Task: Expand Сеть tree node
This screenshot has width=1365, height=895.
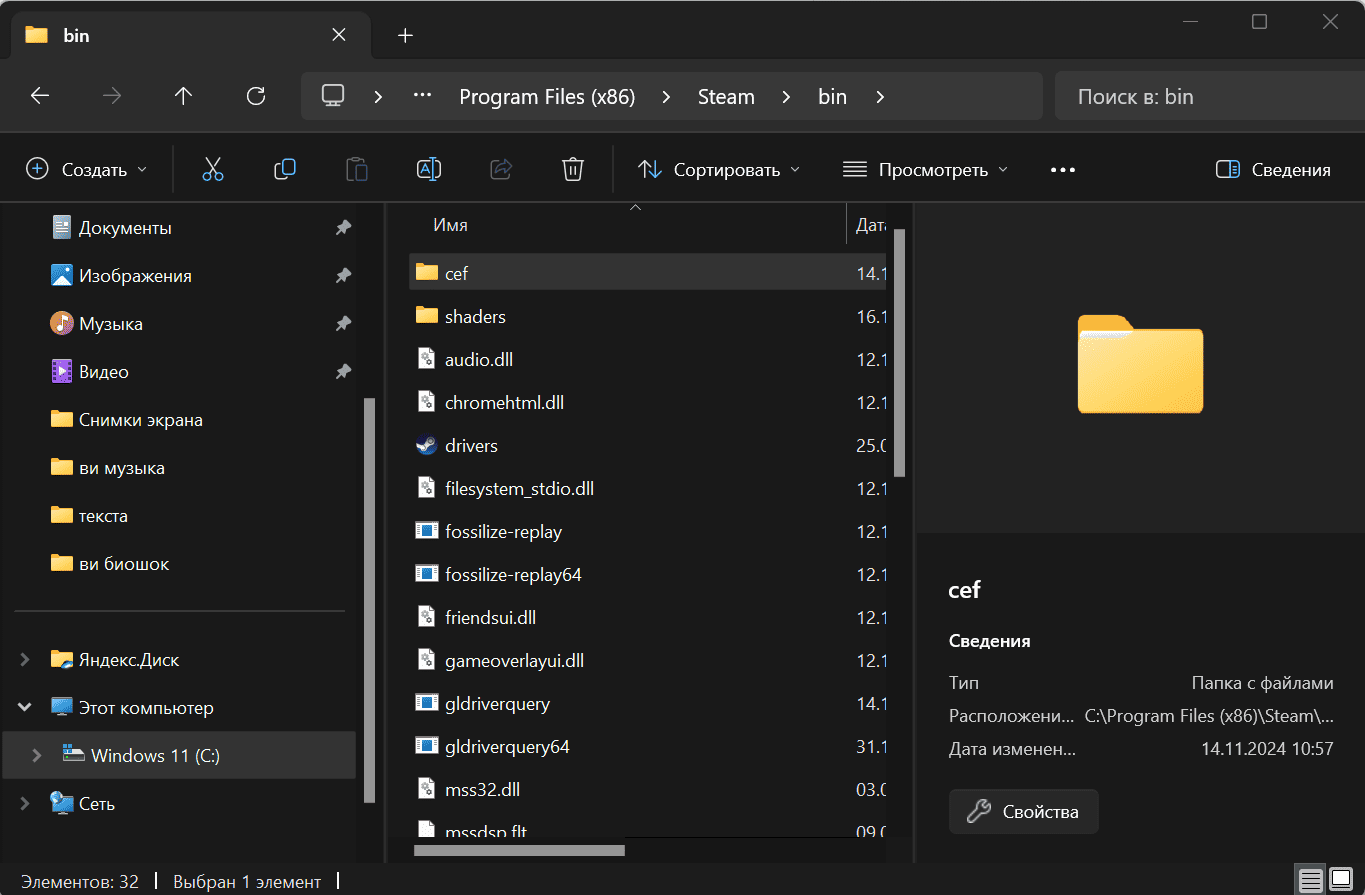Action: [x=25, y=804]
